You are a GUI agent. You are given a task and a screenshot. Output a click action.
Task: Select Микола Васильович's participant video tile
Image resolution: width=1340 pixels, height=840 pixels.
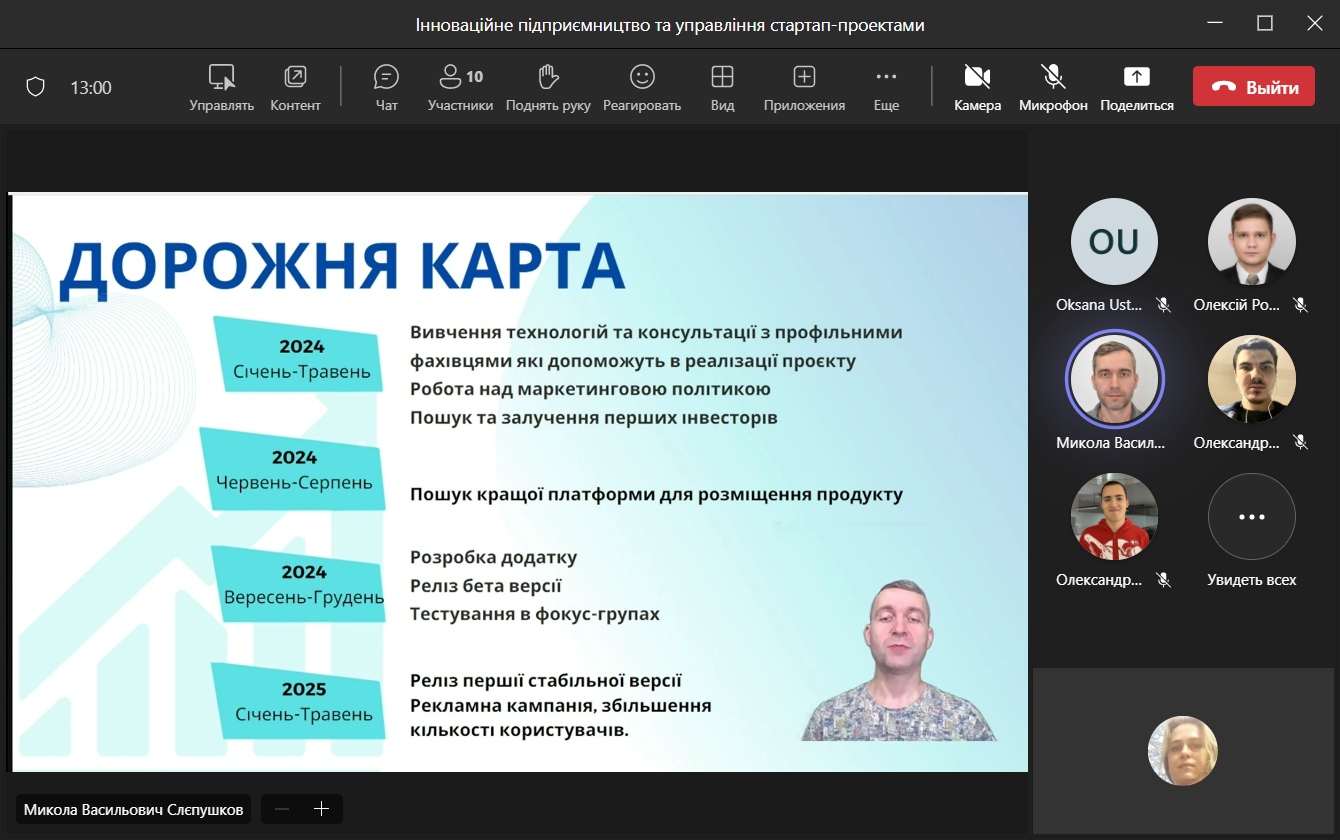pyautogui.click(x=1114, y=379)
